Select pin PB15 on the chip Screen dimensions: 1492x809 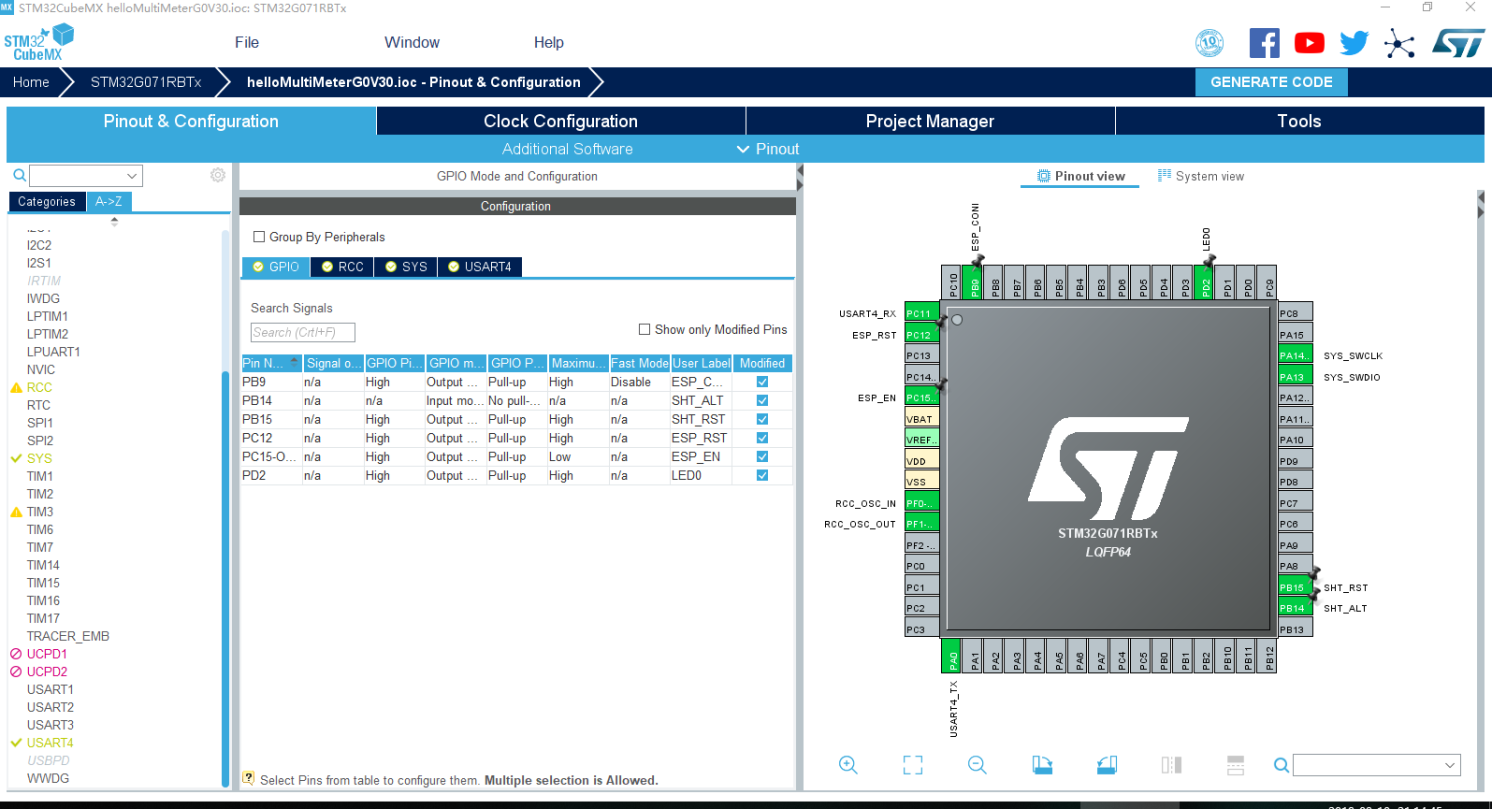1295,587
